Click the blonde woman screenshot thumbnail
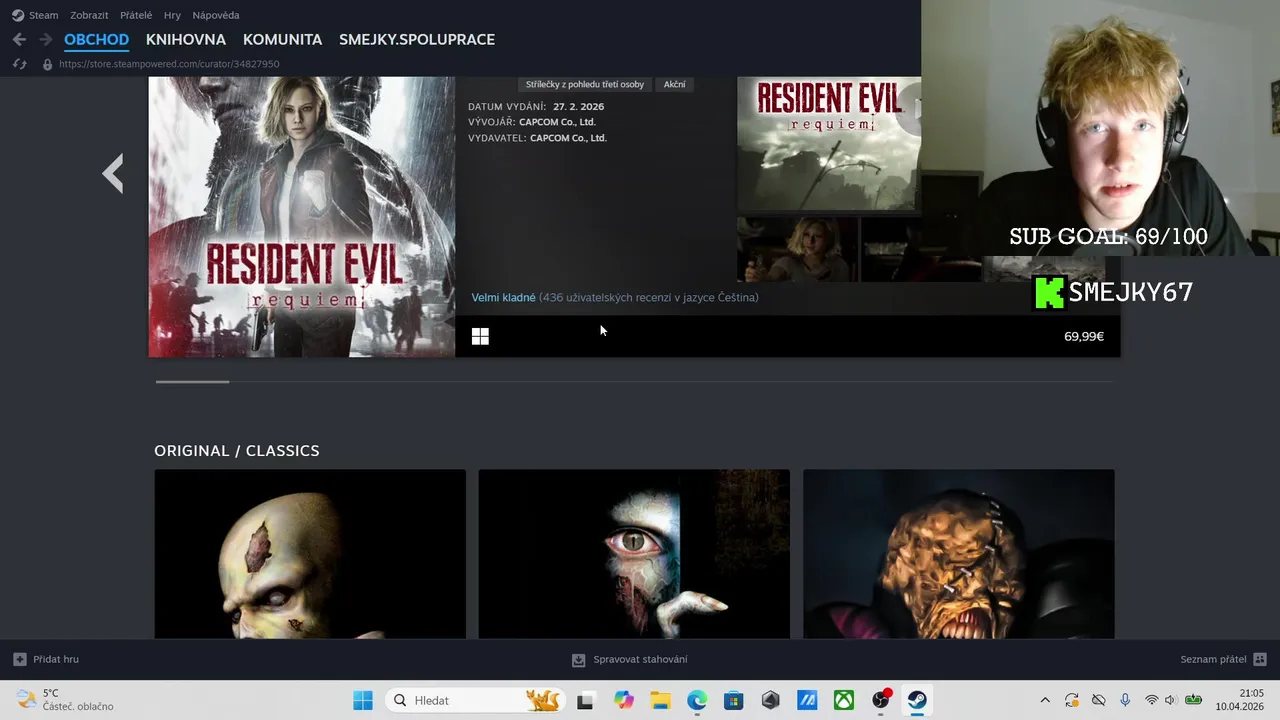Viewport: 1280px width, 720px height. point(797,250)
